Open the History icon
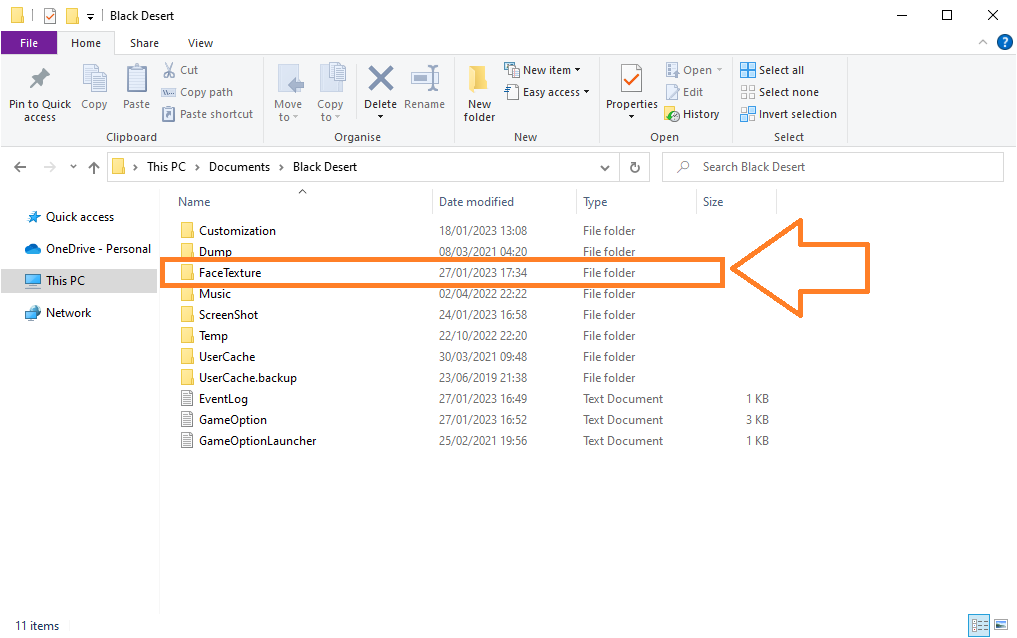This screenshot has height=638, width=1017. pyautogui.click(x=673, y=114)
